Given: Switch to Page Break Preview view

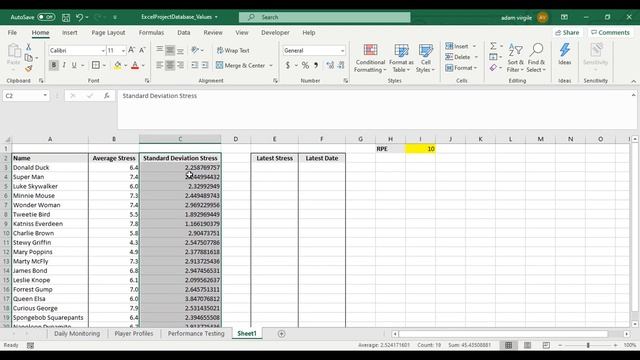Looking at the screenshot, I should (546, 345).
